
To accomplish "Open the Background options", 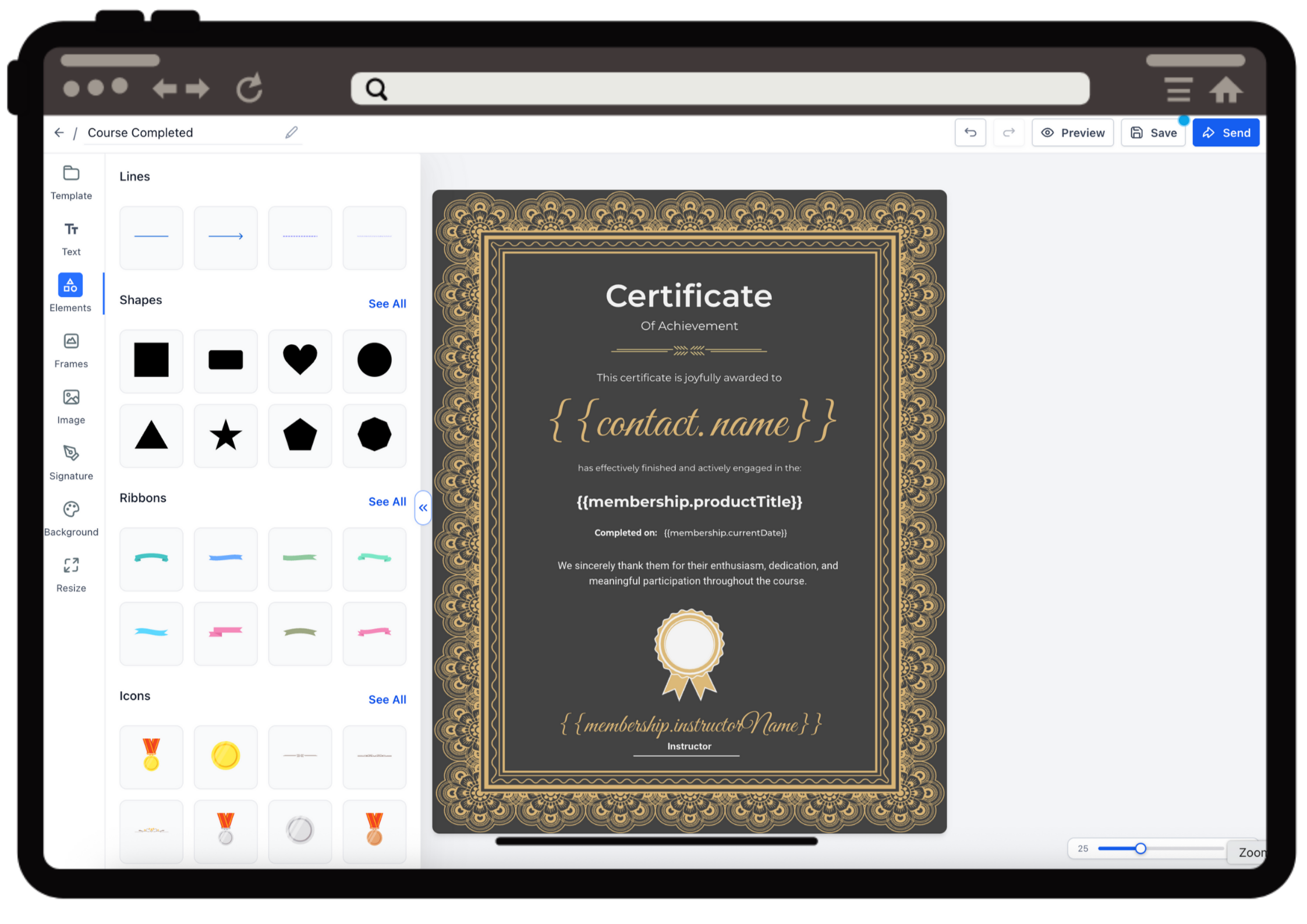I will point(71,519).
